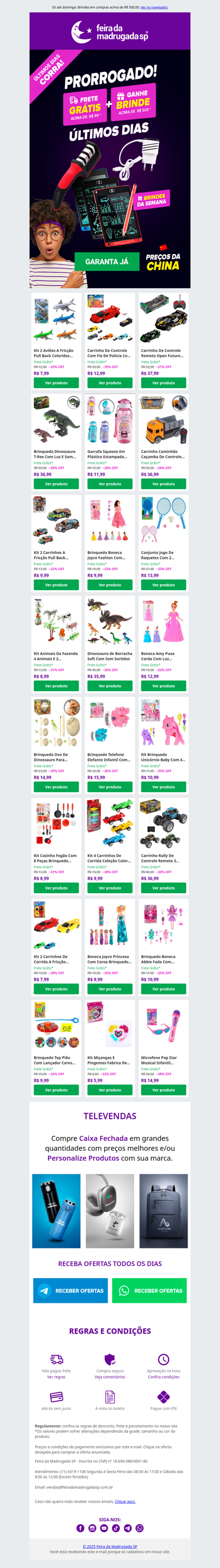The width and height of the screenshot is (220, 1568).
Task: Click 'Ver produto' for Microfone Pop Star
Action: point(163,1090)
